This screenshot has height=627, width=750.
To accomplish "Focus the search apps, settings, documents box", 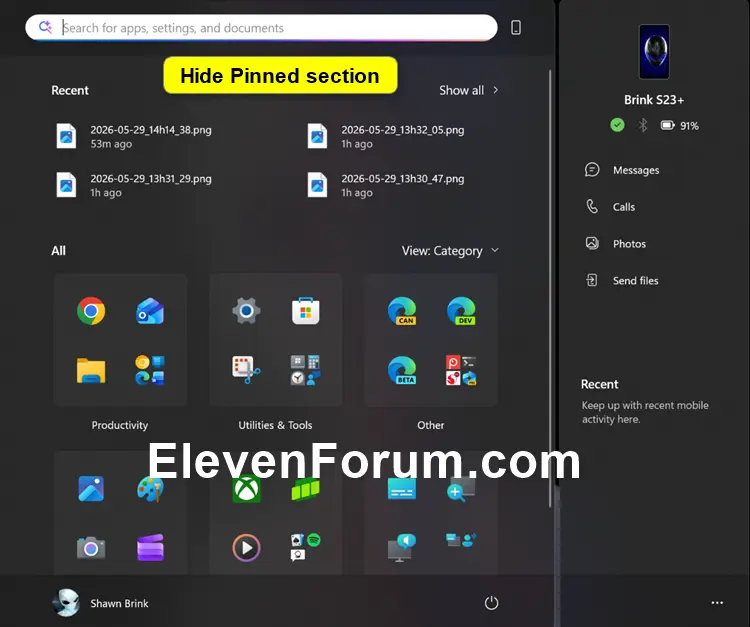I will tap(261, 27).
